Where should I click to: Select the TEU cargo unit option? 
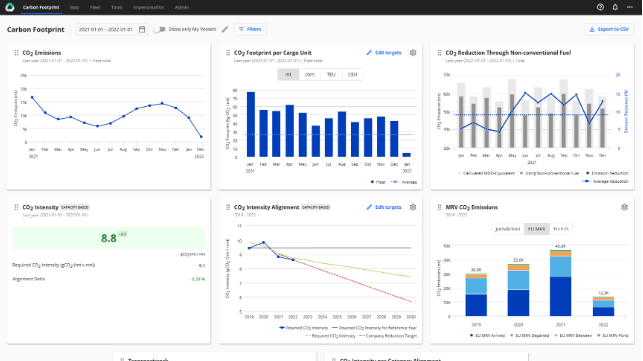[331, 74]
